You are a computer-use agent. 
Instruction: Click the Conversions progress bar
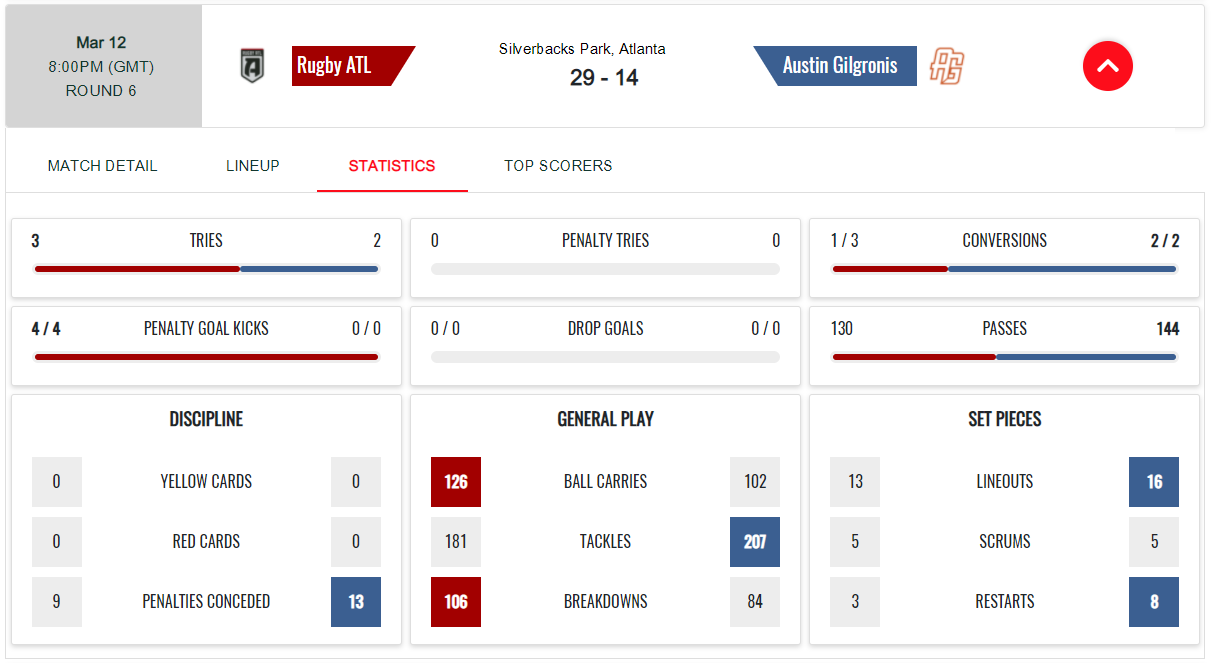point(1004,269)
